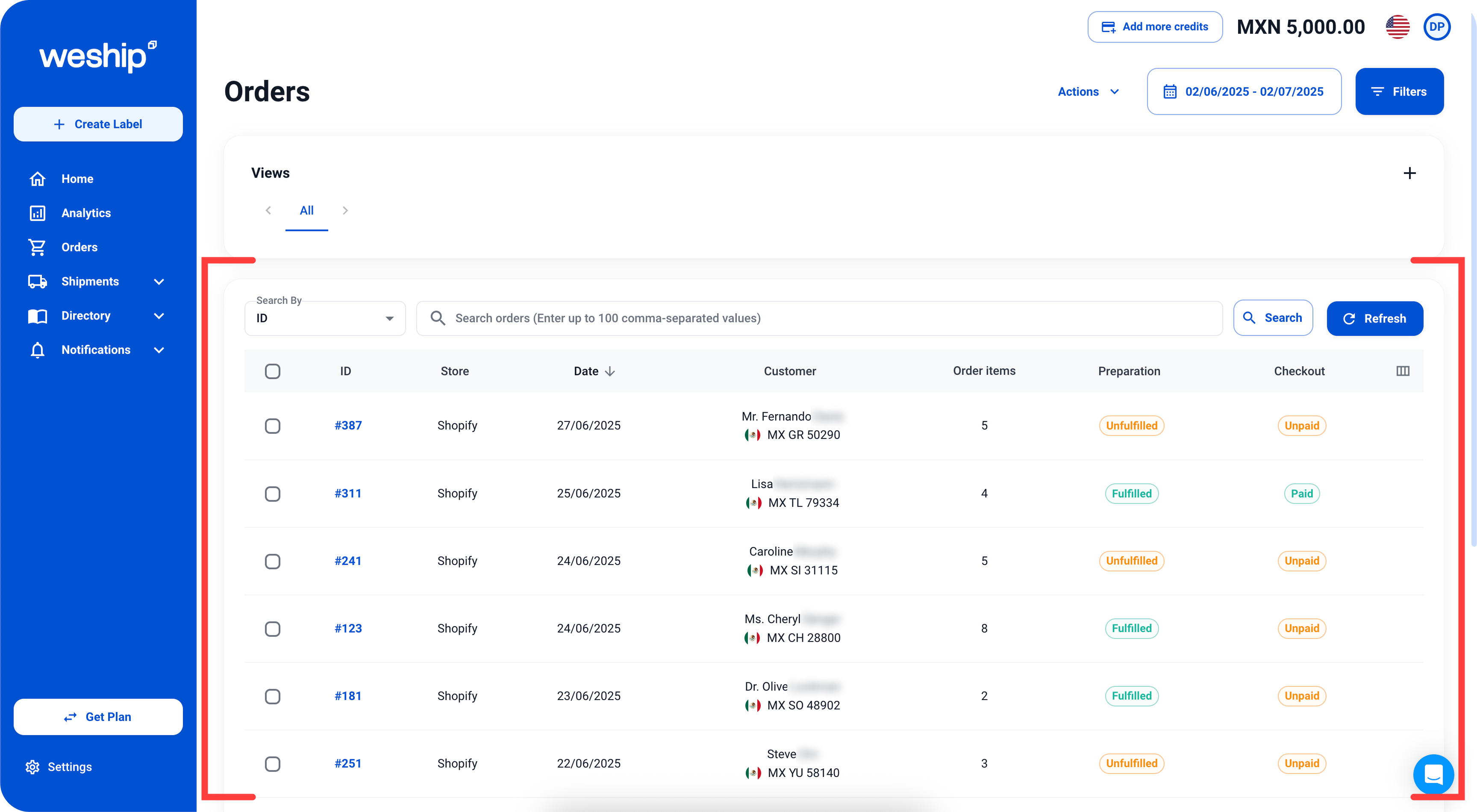Tick the checkbox for order #387

coord(272,426)
